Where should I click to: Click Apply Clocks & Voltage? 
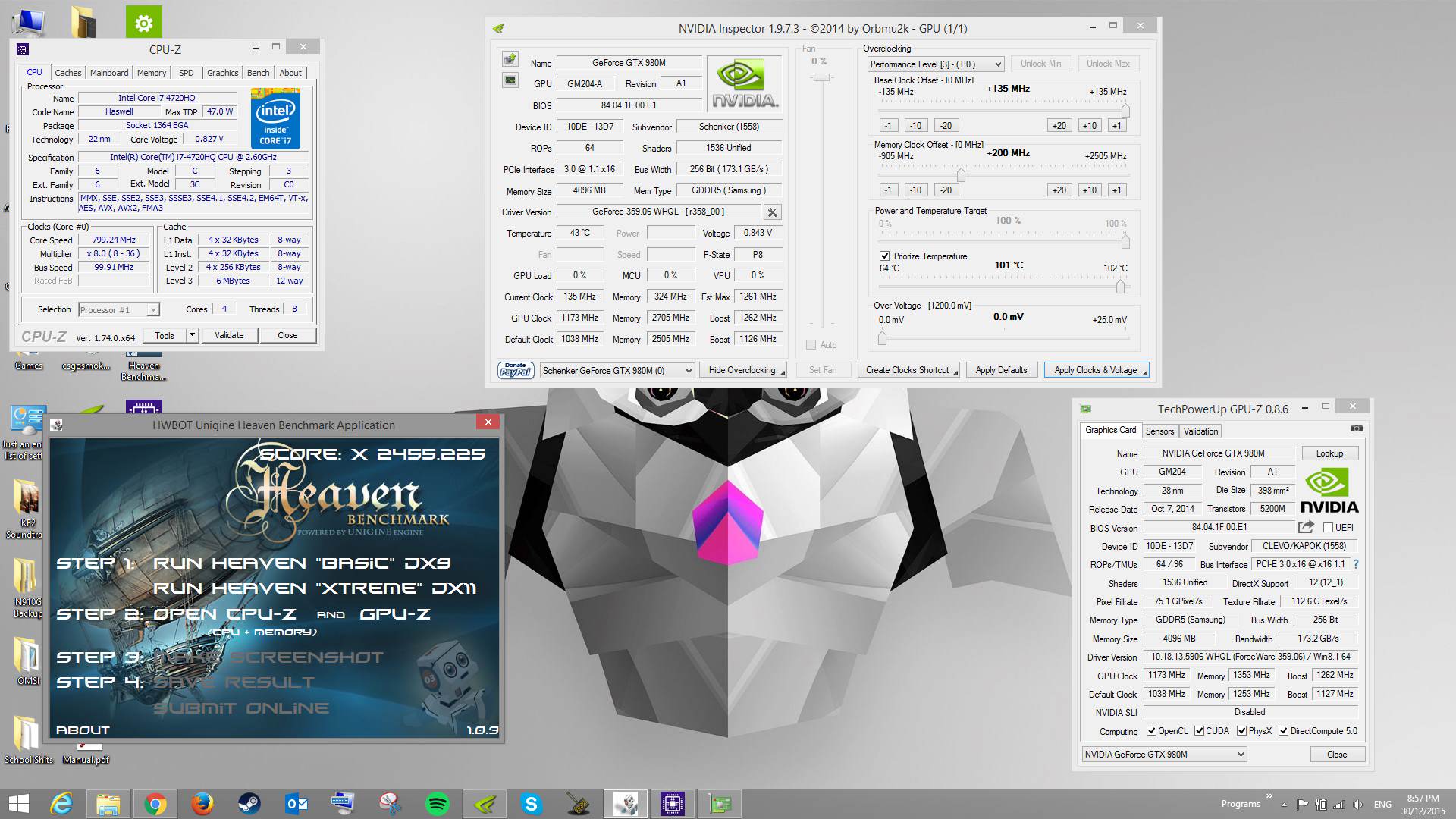[1097, 370]
